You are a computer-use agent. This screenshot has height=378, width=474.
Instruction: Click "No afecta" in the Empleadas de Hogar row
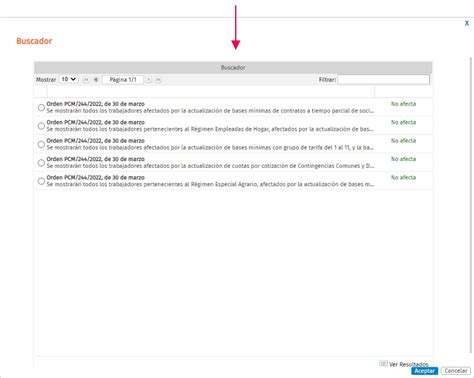click(403, 122)
